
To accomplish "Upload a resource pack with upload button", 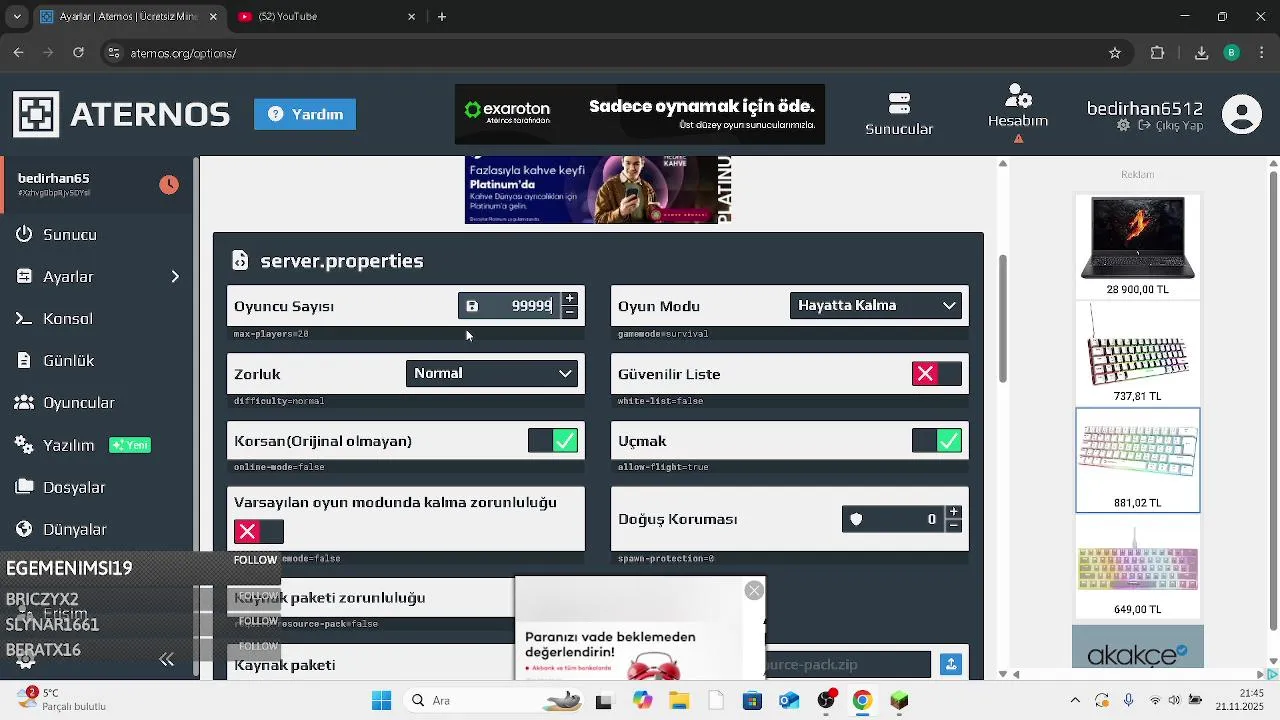I will (x=951, y=664).
